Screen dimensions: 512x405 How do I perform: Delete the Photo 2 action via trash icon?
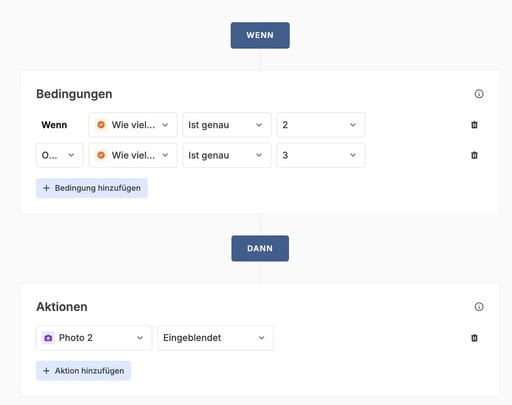coord(474,338)
